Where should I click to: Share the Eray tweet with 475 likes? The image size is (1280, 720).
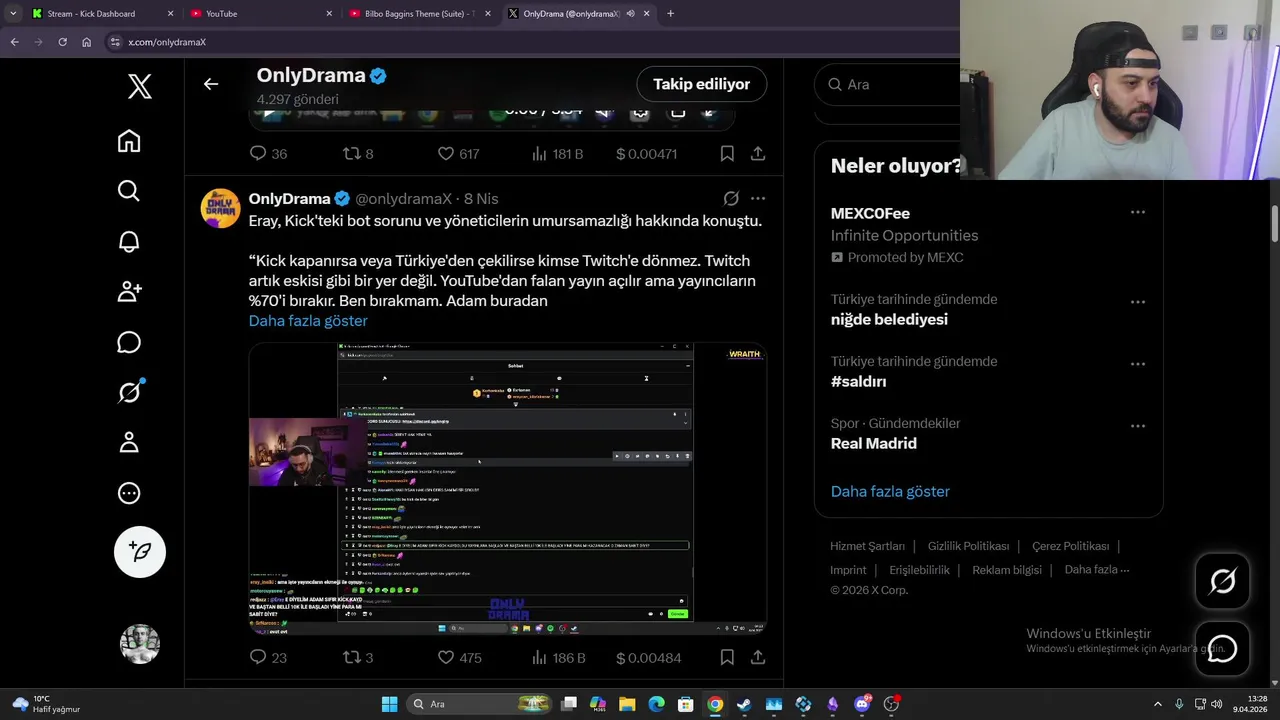758,658
